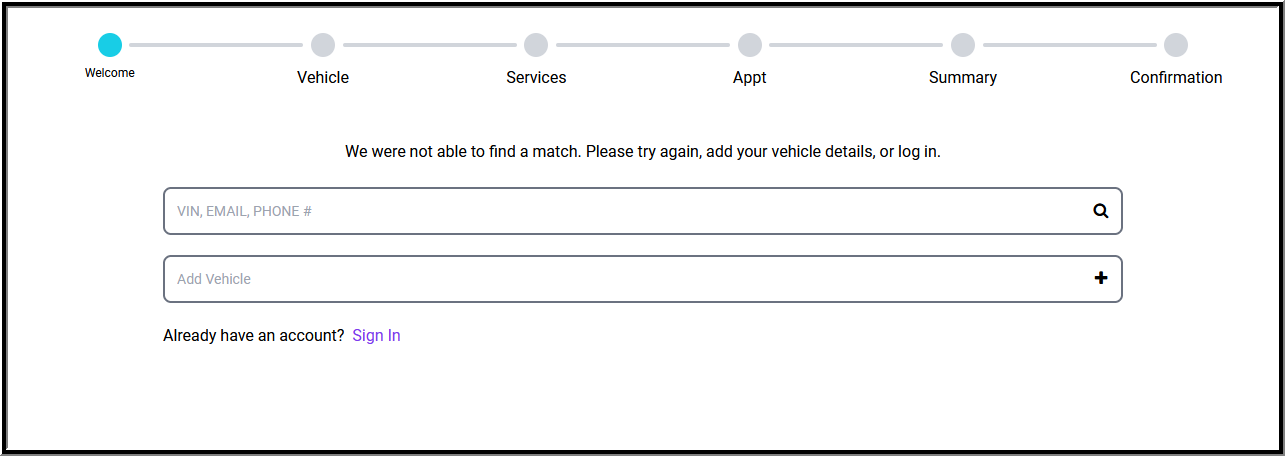Click the 'Already have an account?' text
Viewport: 1285px width, 456px height.
pyautogui.click(x=253, y=335)
